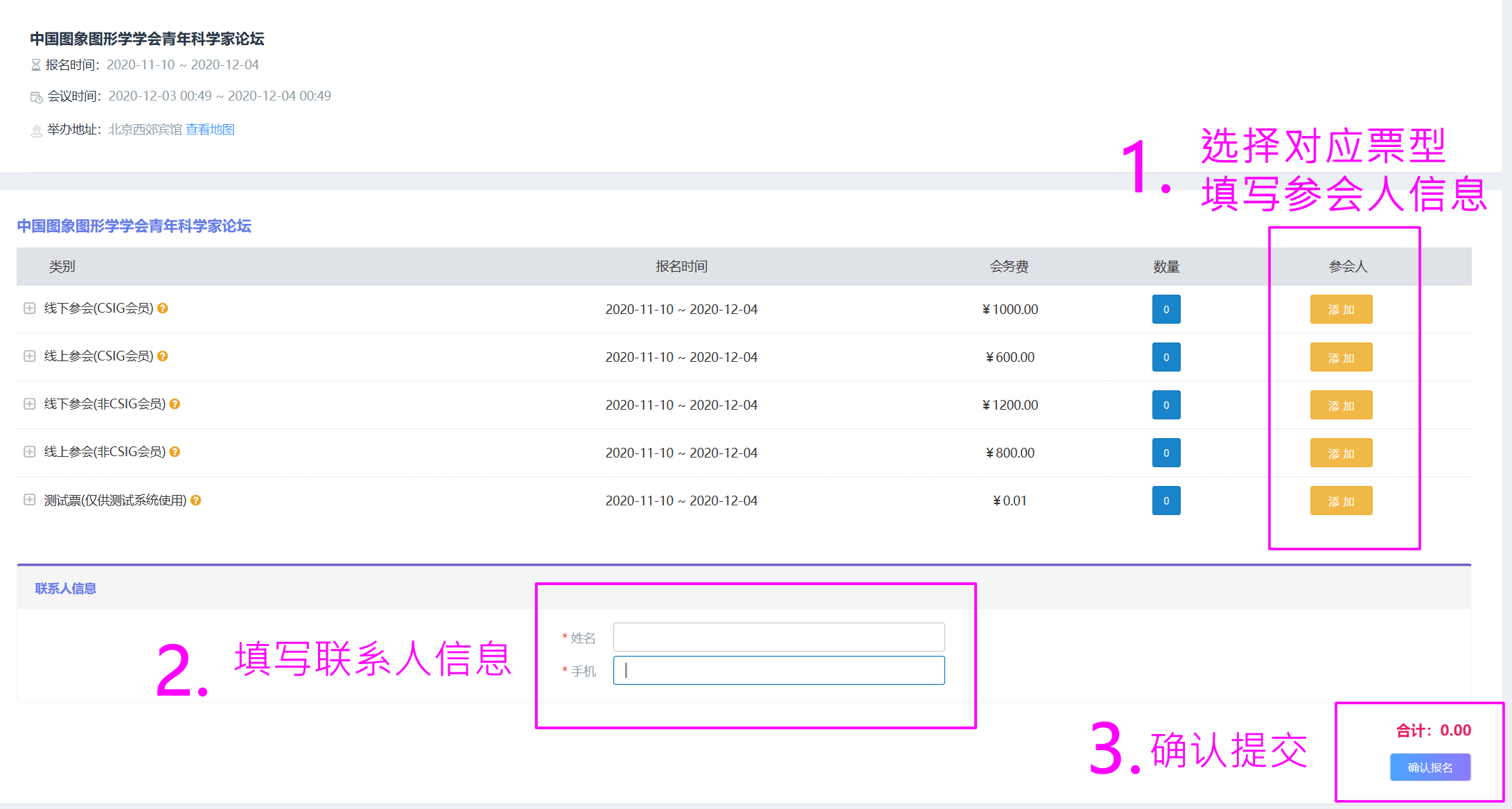Click help icon beside 线上参会(非CSIG会员)
The width and height of the screenshot is (1512, 809).
[x=175, y=452]
